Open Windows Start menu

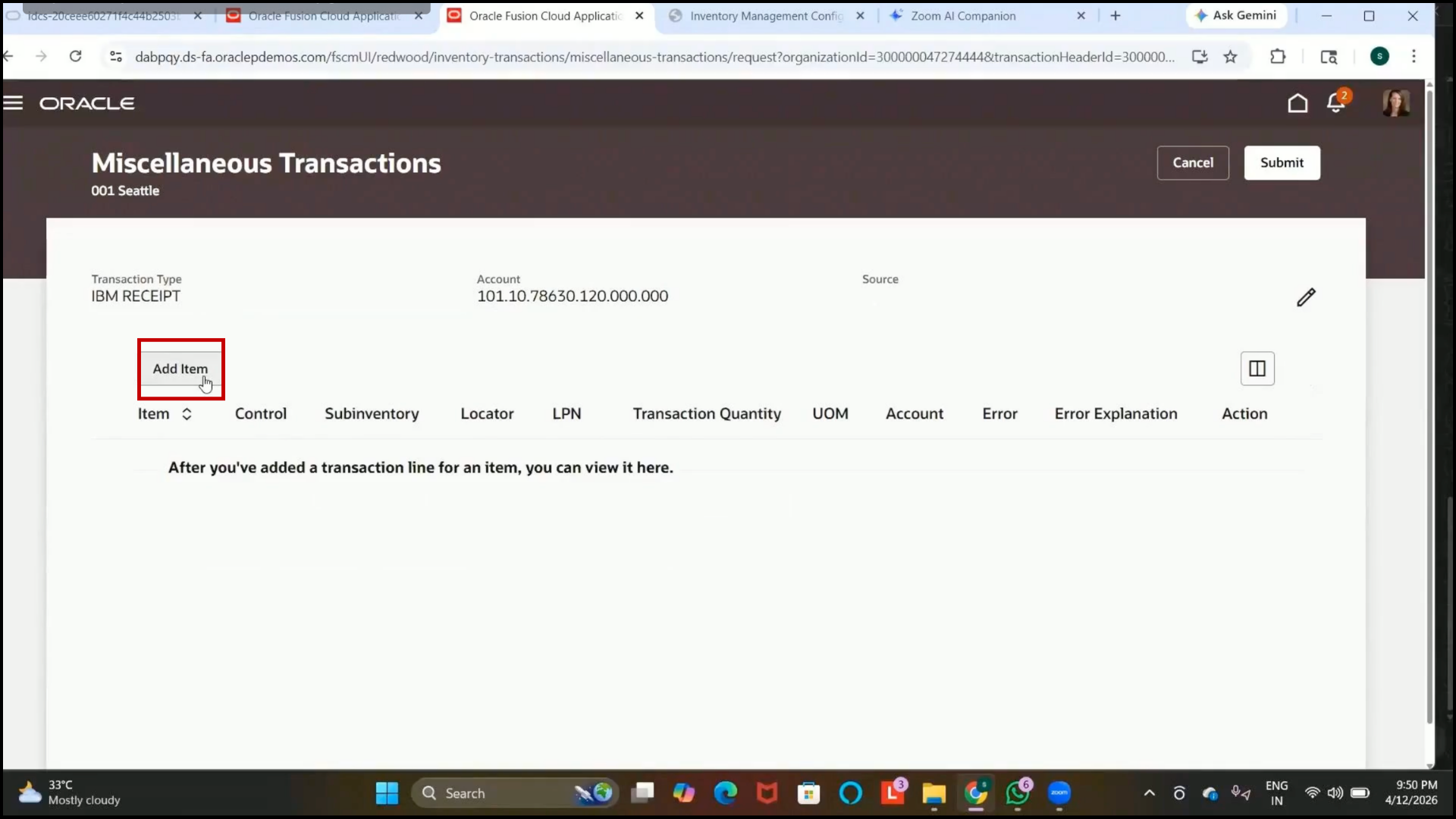387,793
